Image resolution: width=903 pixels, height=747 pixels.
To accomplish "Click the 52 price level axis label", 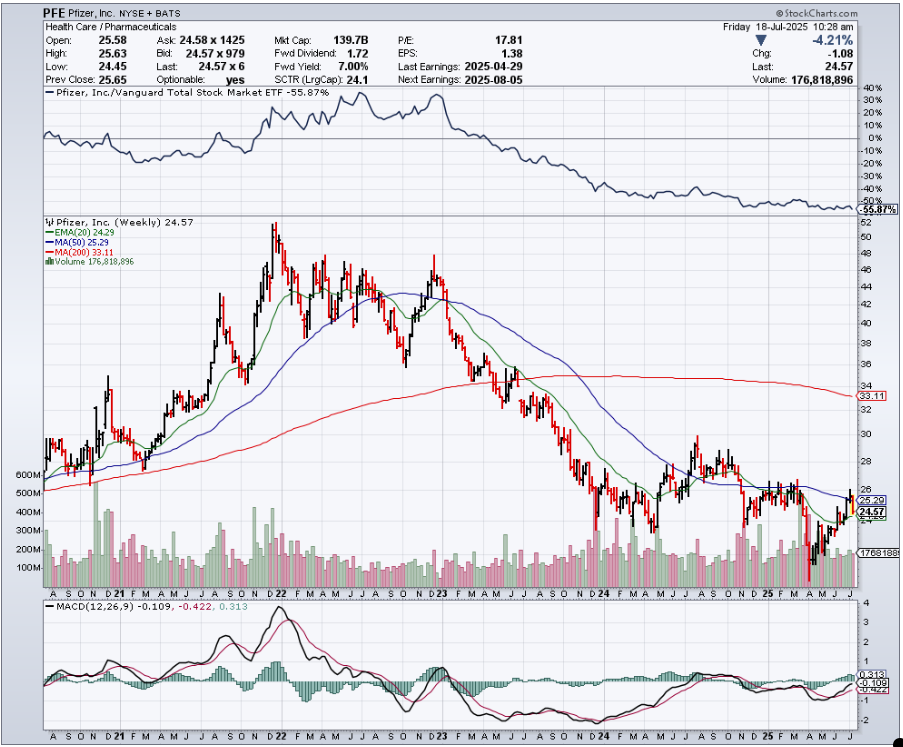I will (x=866, y=223).
